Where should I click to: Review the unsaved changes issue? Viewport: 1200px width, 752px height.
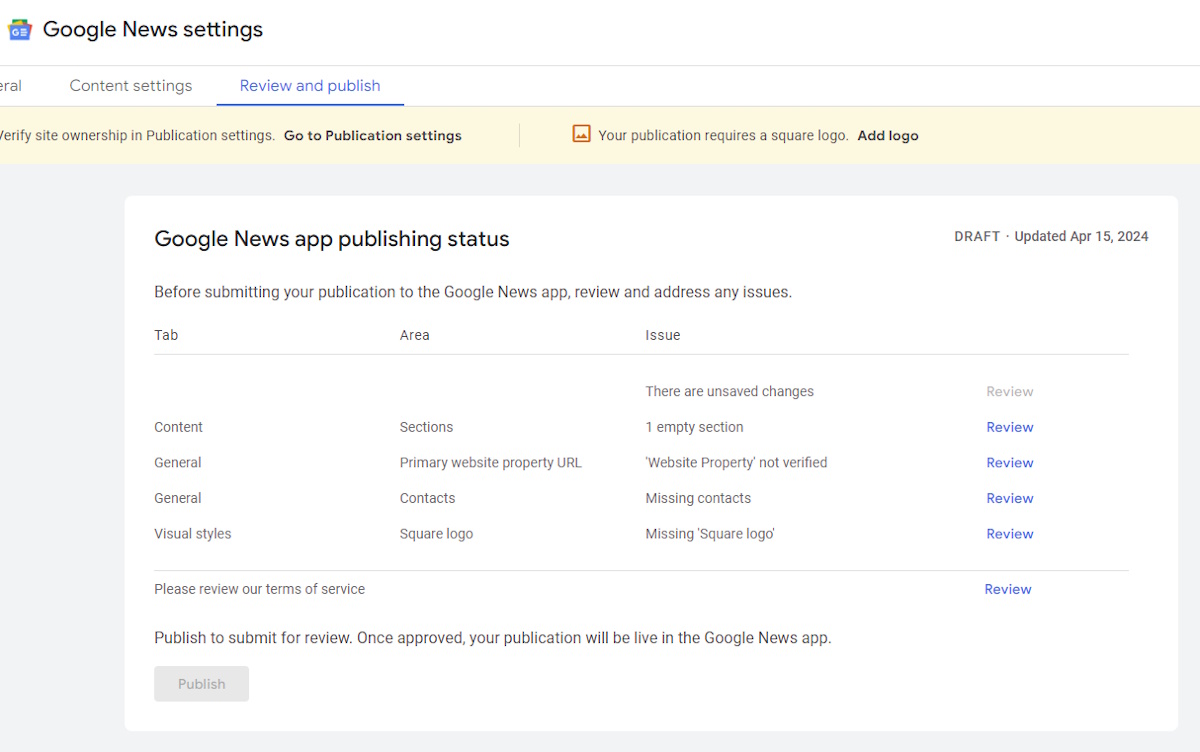pos(1009,392)
